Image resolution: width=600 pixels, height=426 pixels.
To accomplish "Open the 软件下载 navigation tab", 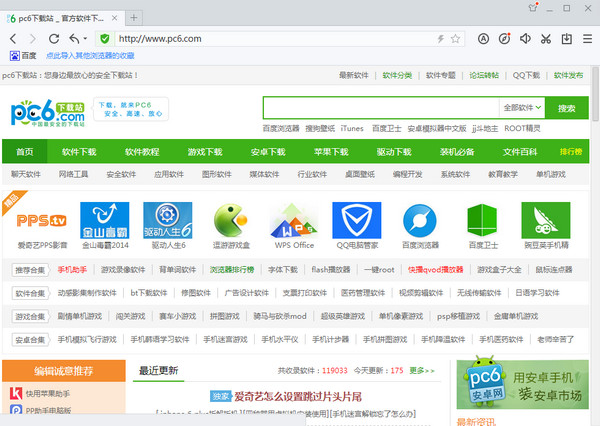I will 79,152.
